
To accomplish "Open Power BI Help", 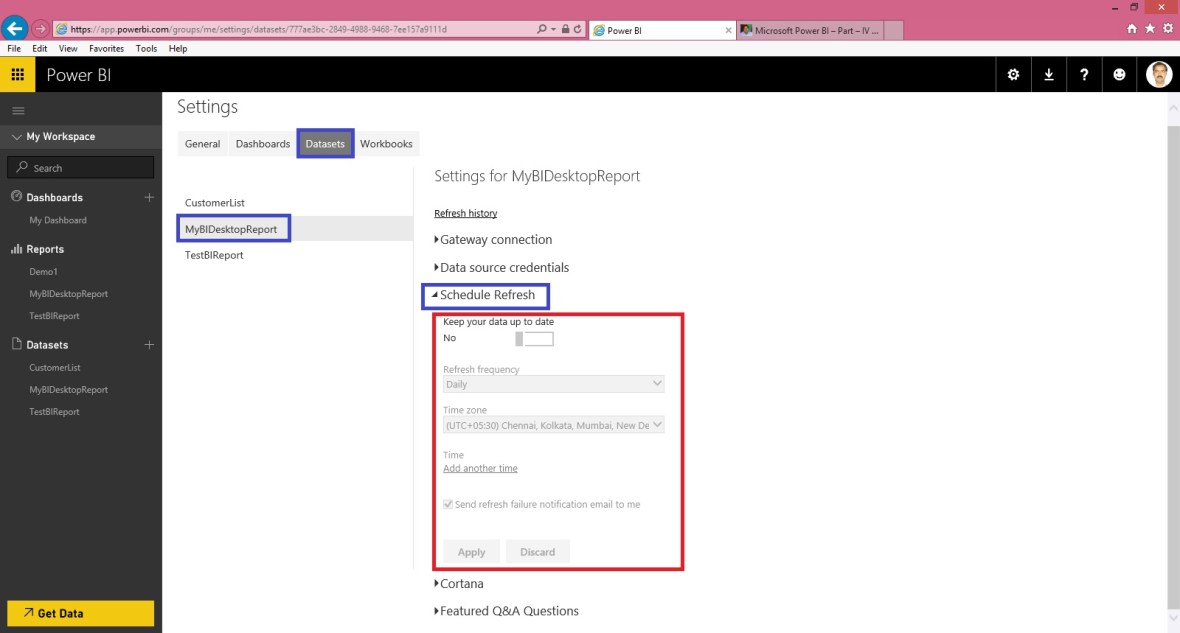I will 1084,74.
